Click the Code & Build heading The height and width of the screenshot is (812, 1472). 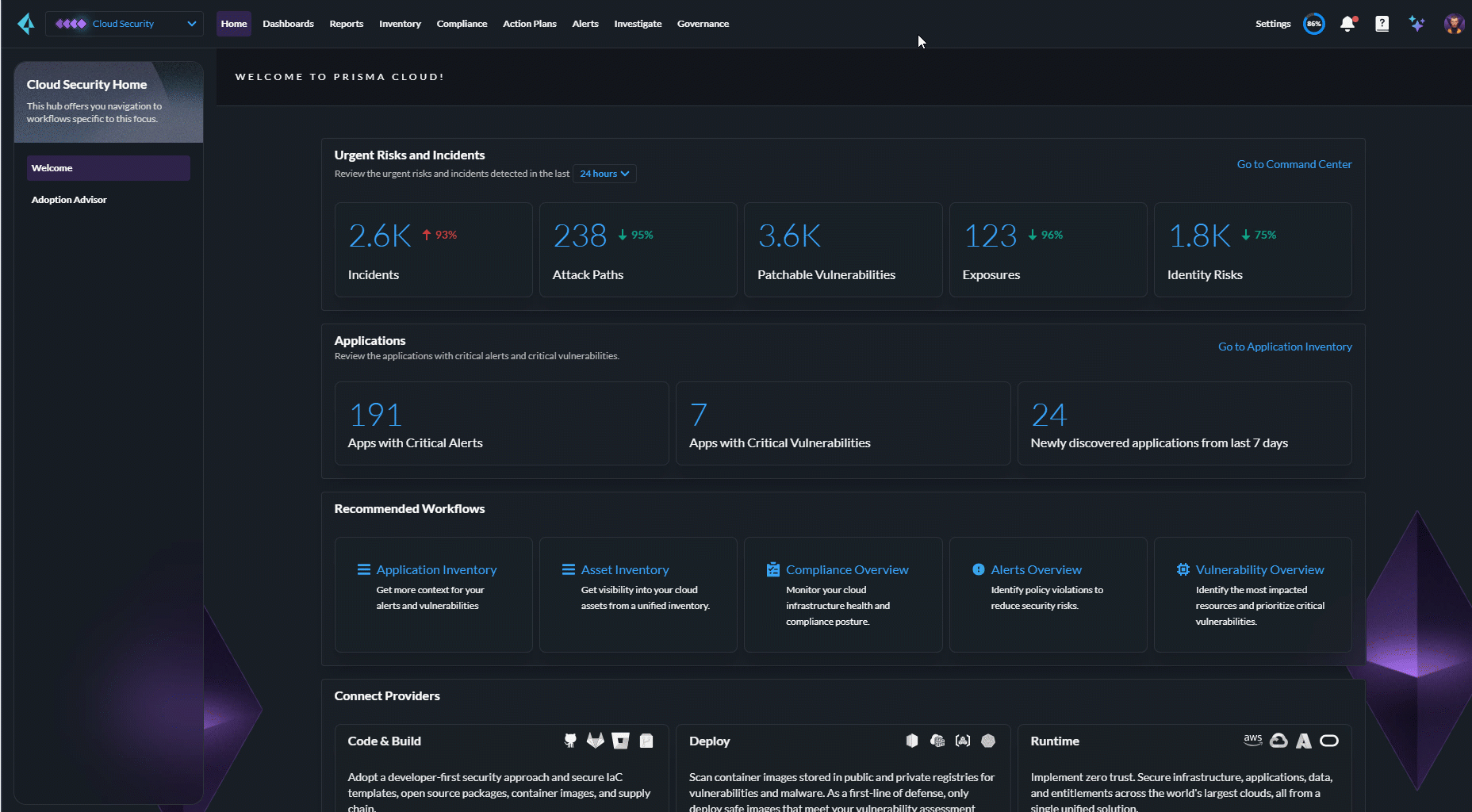click(385, 741)
